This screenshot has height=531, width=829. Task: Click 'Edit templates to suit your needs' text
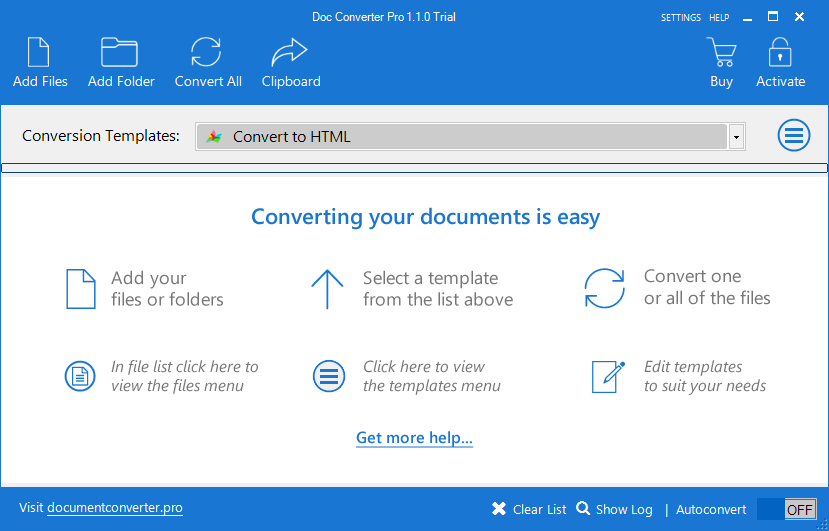tap(705, 376)
